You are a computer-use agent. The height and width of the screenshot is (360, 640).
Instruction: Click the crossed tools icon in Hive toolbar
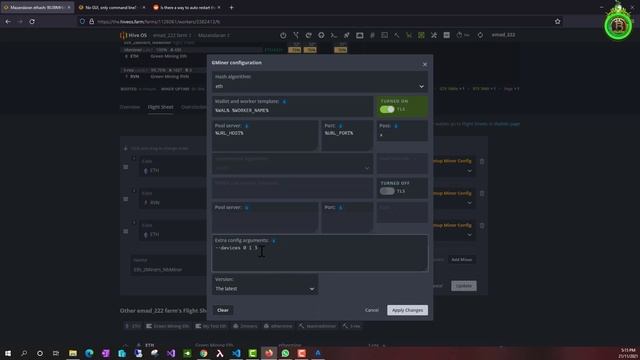click(434, 36)
